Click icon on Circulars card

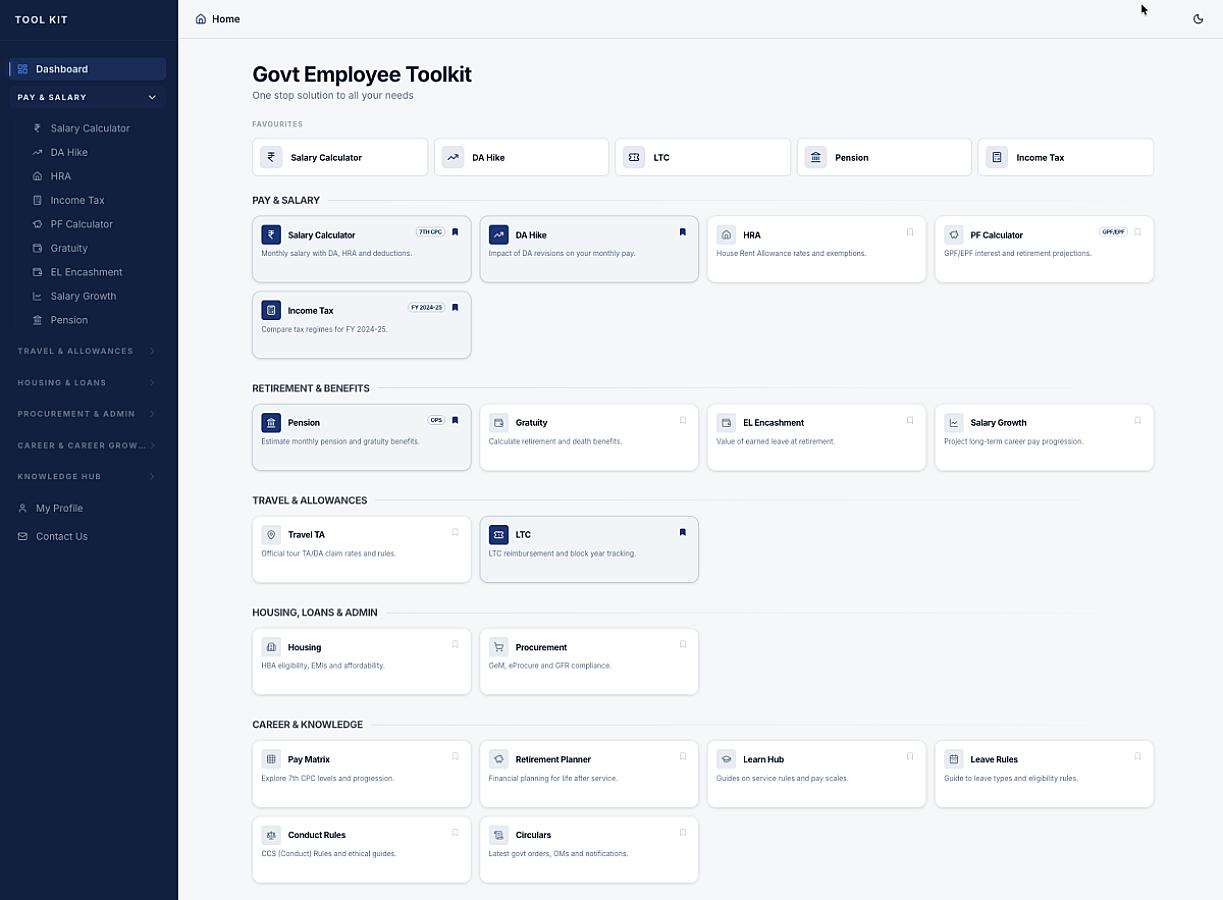[x=499, y=835]
